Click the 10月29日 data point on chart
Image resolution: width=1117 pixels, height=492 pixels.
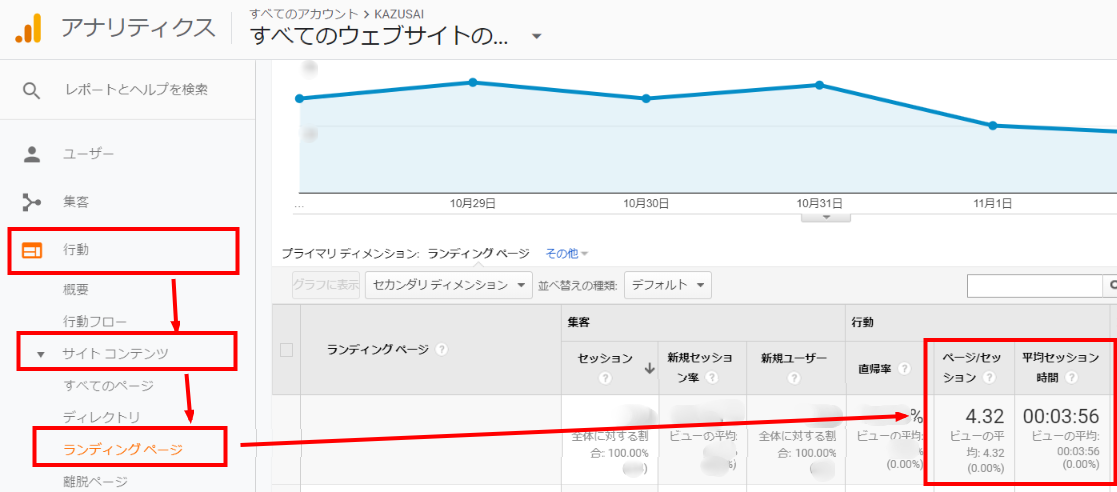(472, 83)
